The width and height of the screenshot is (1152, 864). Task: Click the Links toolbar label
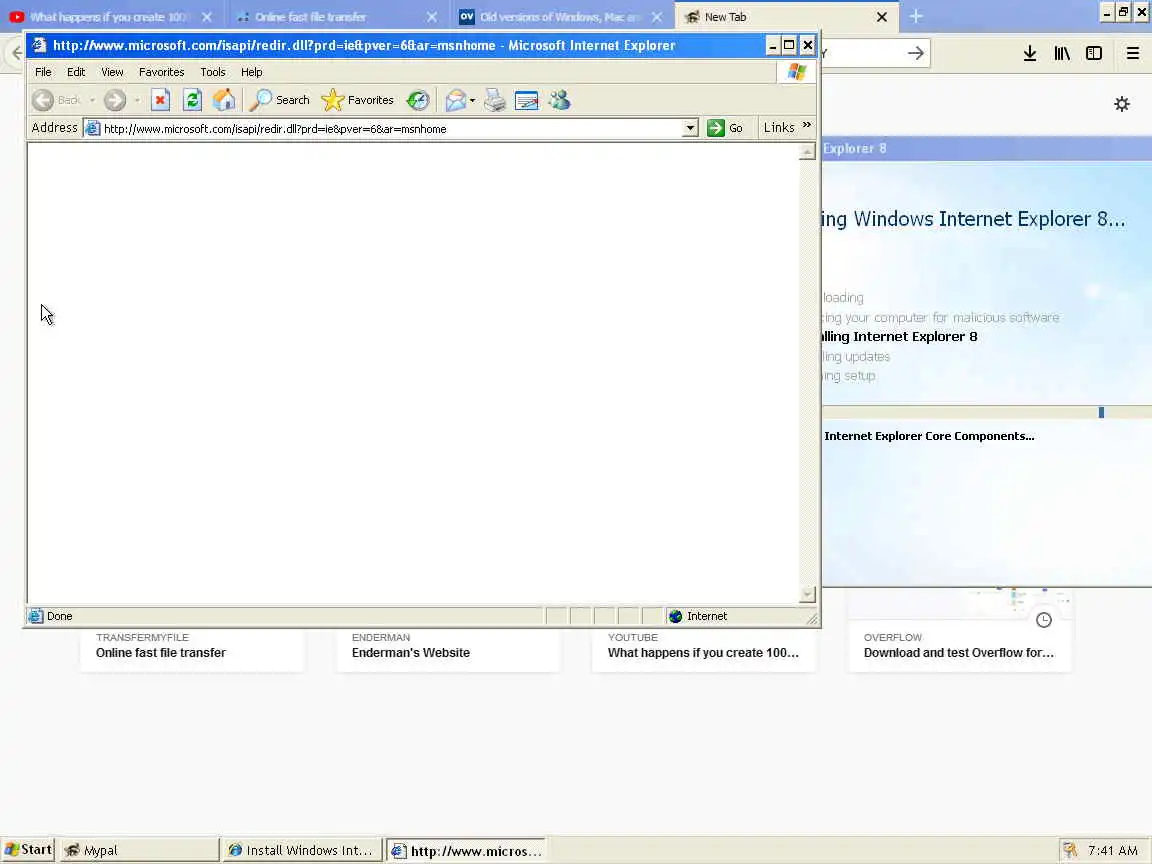[779, 128]
